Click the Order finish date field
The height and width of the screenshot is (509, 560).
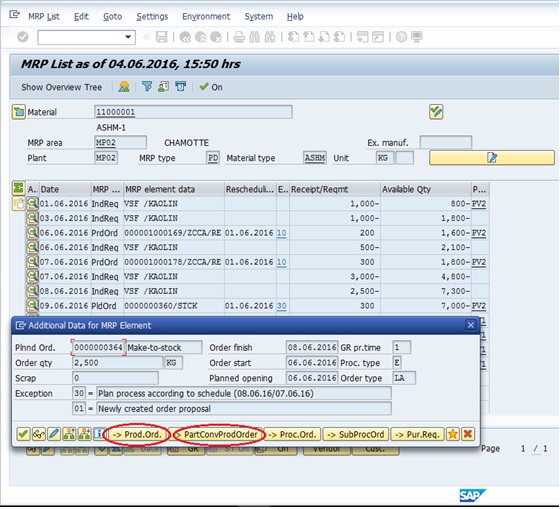tap(312, 347)
